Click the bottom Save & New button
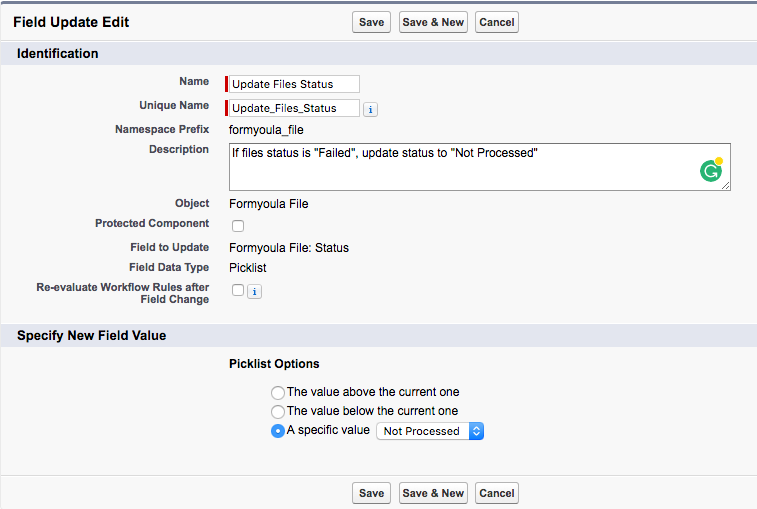Viewport: 757px width, 509px height. 432,493
